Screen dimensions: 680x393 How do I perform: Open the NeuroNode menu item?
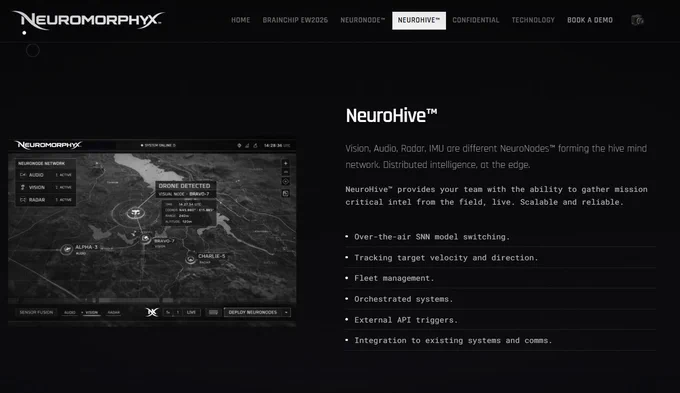363,20
